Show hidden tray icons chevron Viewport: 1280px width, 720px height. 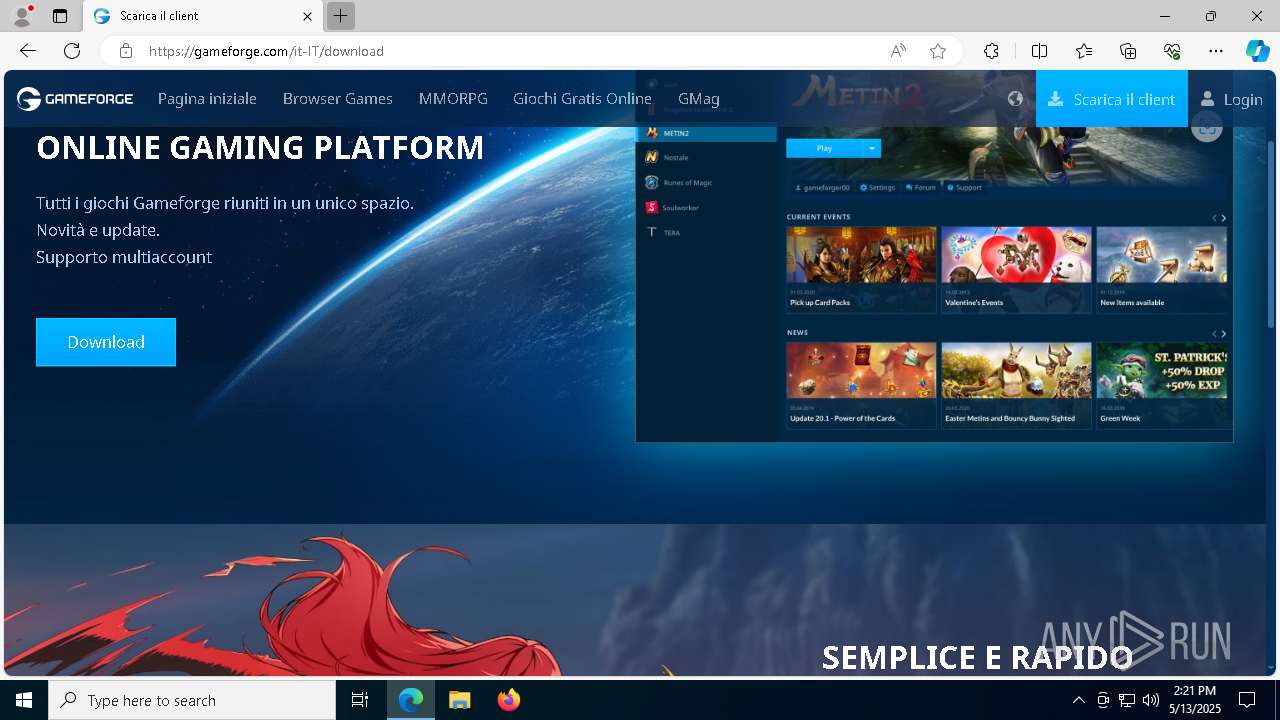[x=1078, y=700]
